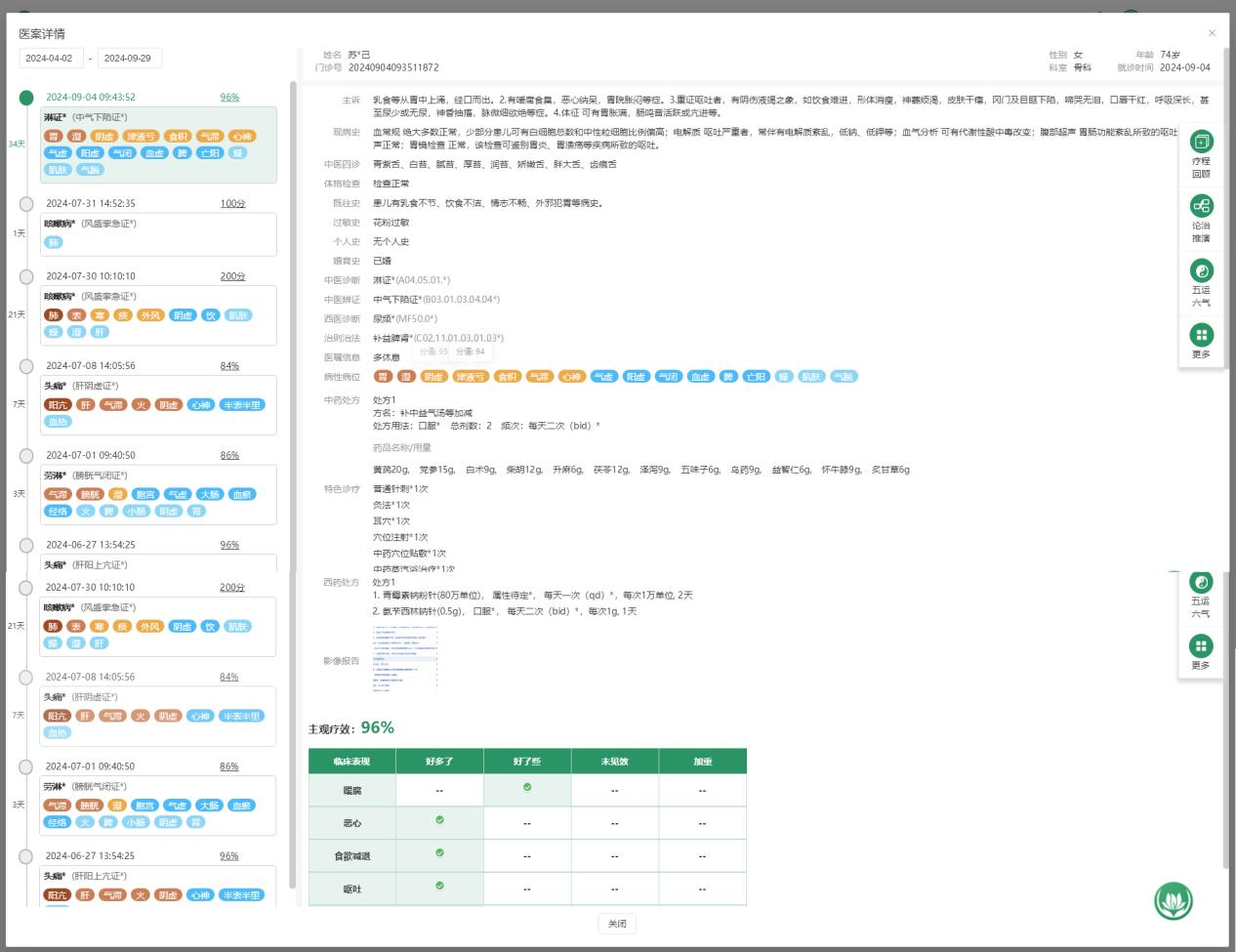The width and height of the screenshot is (1236, 952).
Task: Click the 咳嗽病 card containing only the 肺 tag
Action: (158, 234)
